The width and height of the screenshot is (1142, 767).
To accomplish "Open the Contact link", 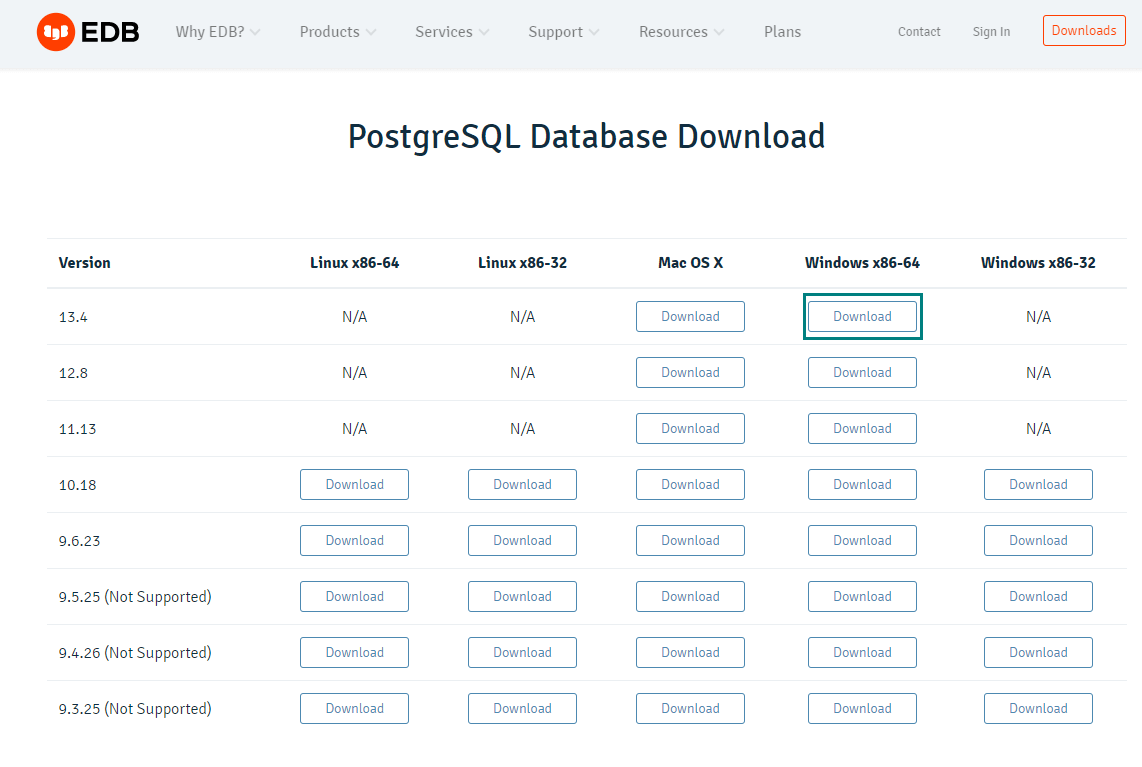I will [919, 32].
